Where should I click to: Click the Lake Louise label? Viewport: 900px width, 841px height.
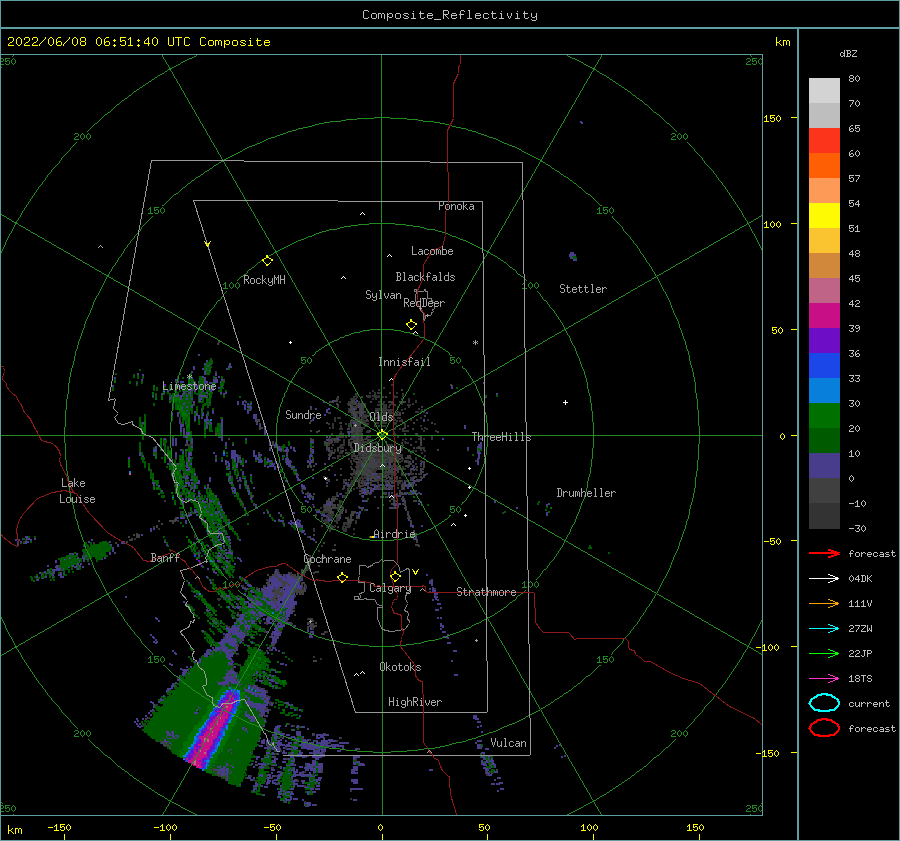pyautogui.click(x=77, y=491)
